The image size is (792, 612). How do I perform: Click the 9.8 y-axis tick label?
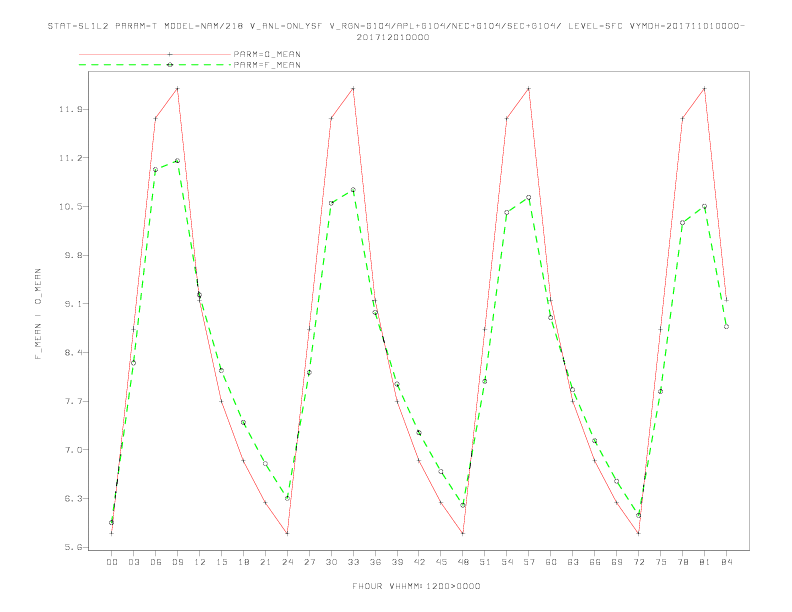pos(73,255)
